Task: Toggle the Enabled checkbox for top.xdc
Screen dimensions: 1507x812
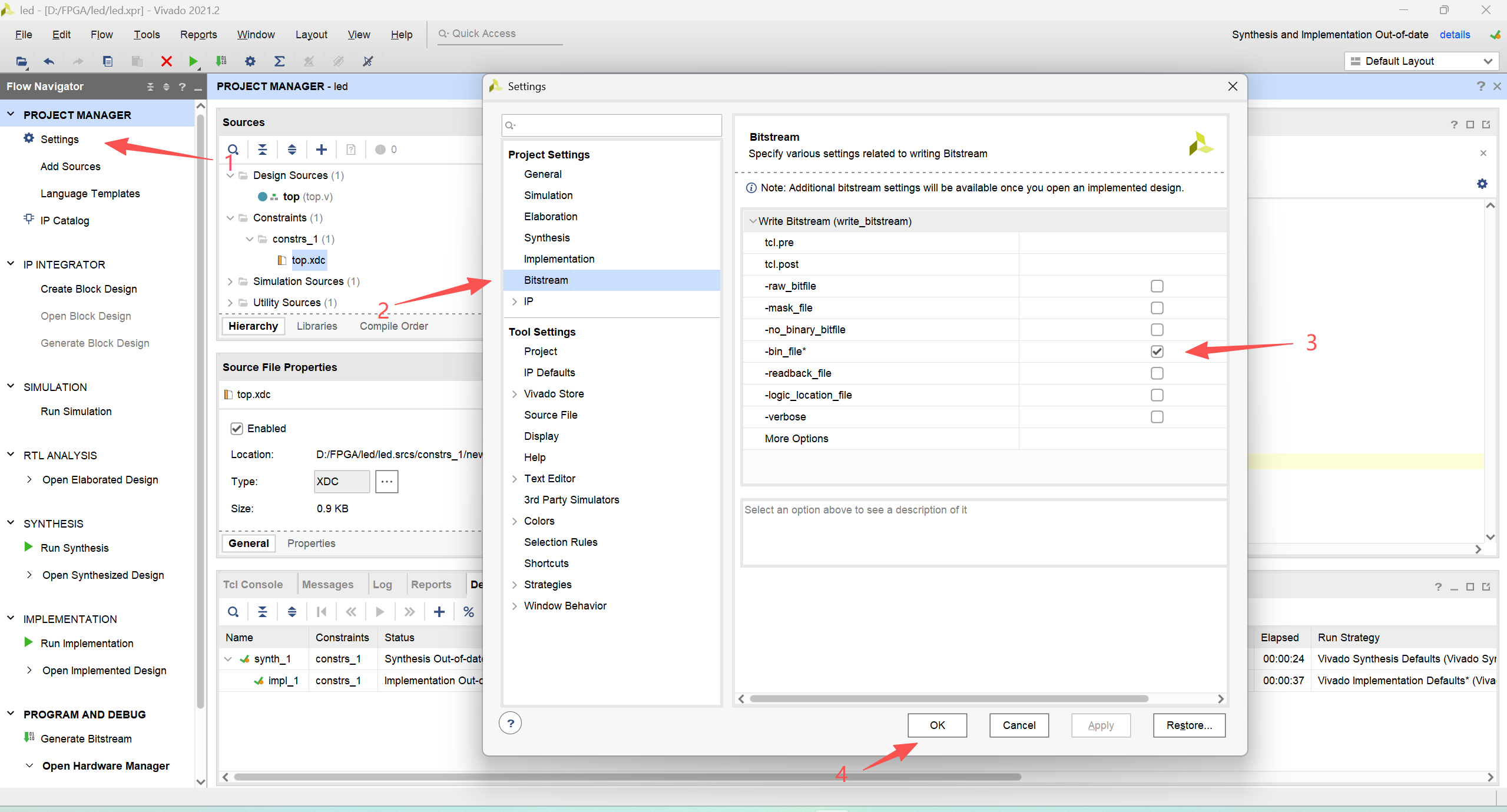Action: click(237, 429)
